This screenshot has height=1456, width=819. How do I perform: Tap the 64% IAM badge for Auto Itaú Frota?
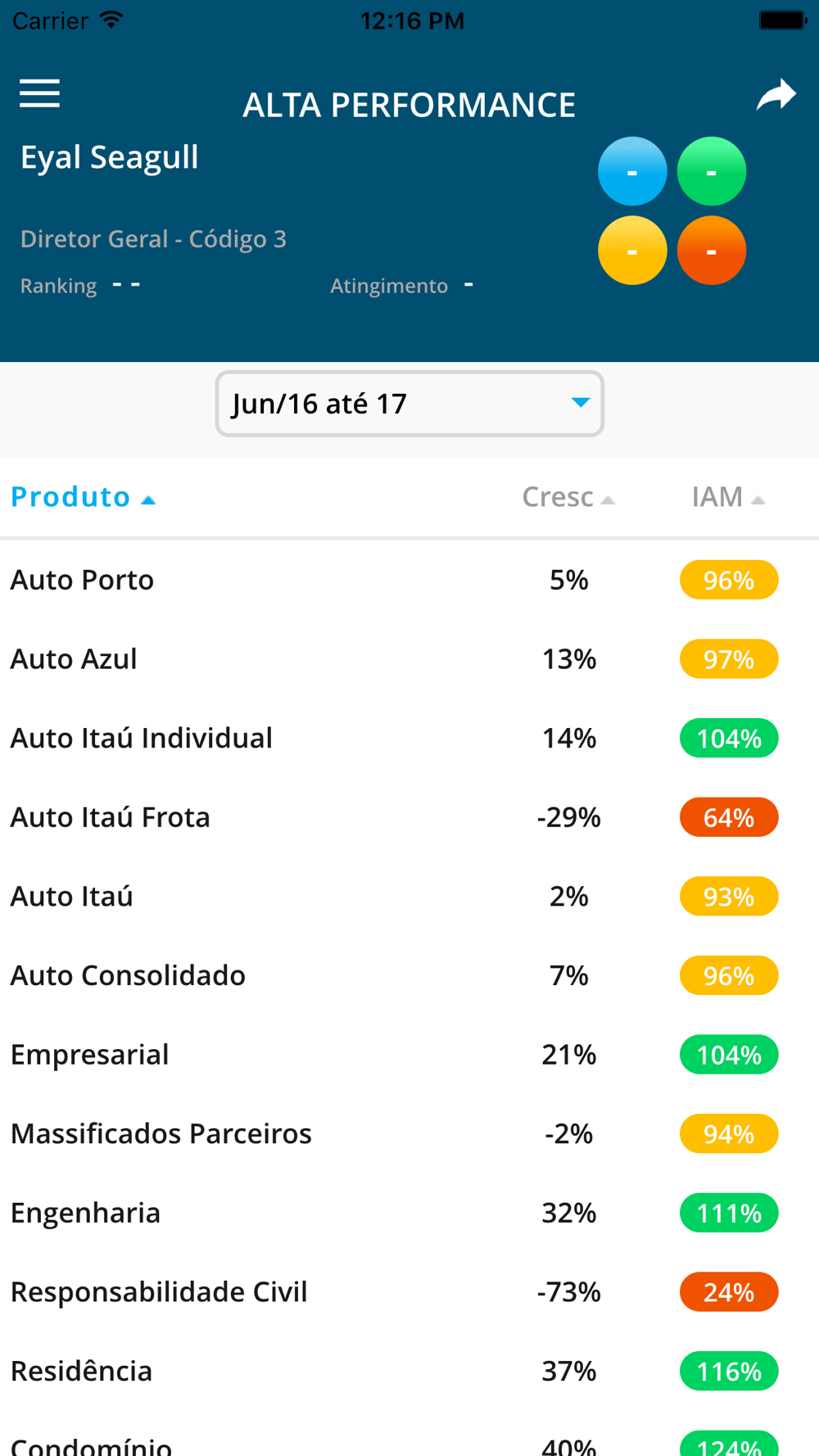click(728, 817)
